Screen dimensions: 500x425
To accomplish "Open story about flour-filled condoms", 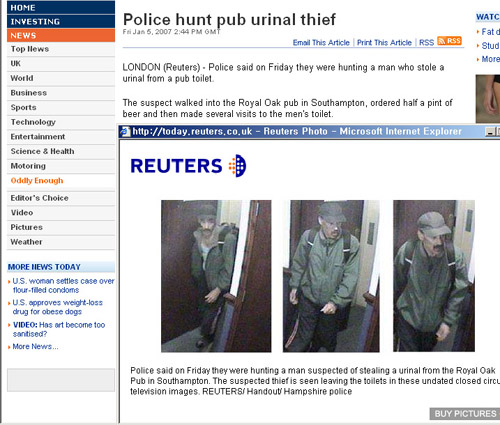I will tap(63, 285).
